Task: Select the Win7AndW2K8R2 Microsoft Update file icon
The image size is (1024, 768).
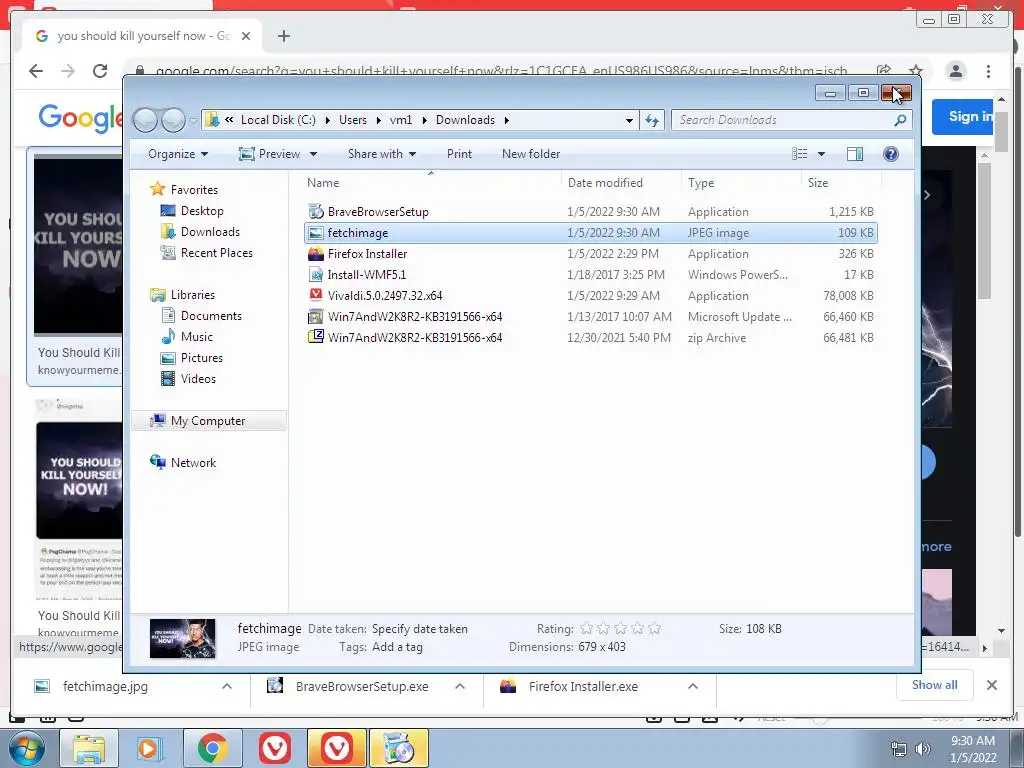Action: click(x=315, y=317)
